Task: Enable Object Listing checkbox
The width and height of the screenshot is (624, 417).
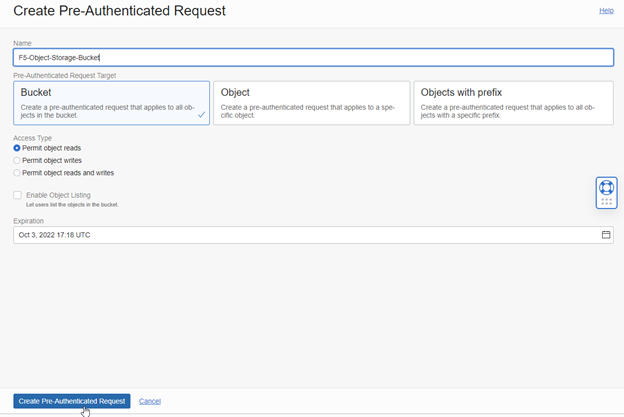Action: 17,195
